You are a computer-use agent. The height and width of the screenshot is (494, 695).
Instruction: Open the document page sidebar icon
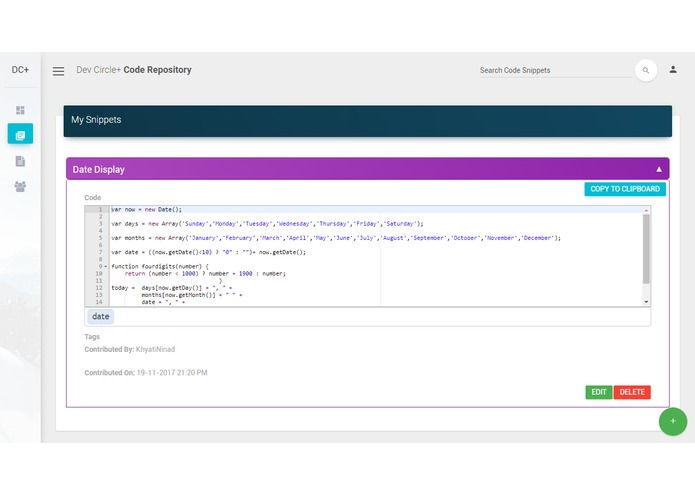click(x=20, y=161)
